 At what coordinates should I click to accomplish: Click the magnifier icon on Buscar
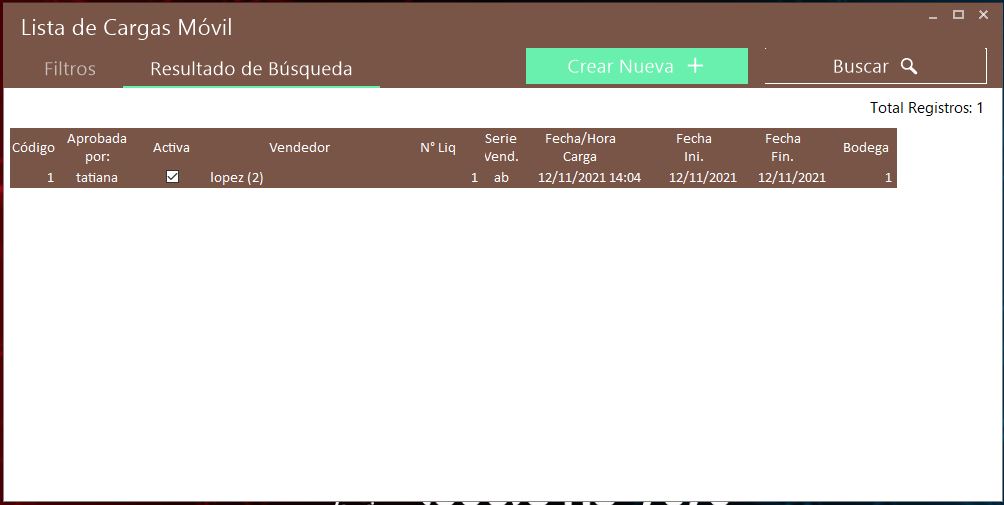[909, 66]
